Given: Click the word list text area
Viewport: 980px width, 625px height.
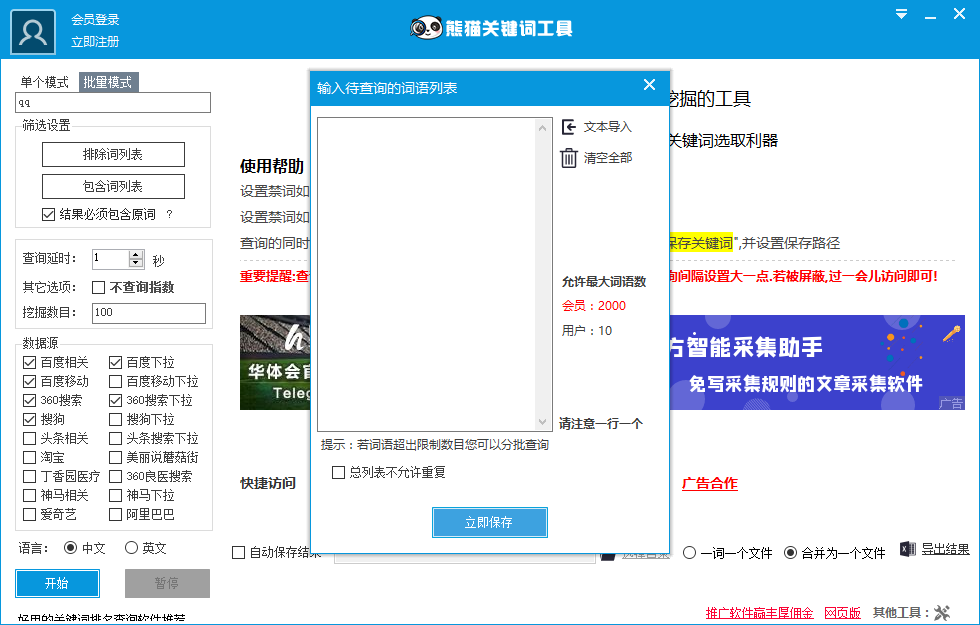Looking at the screenshot, I should pos(427,274).
